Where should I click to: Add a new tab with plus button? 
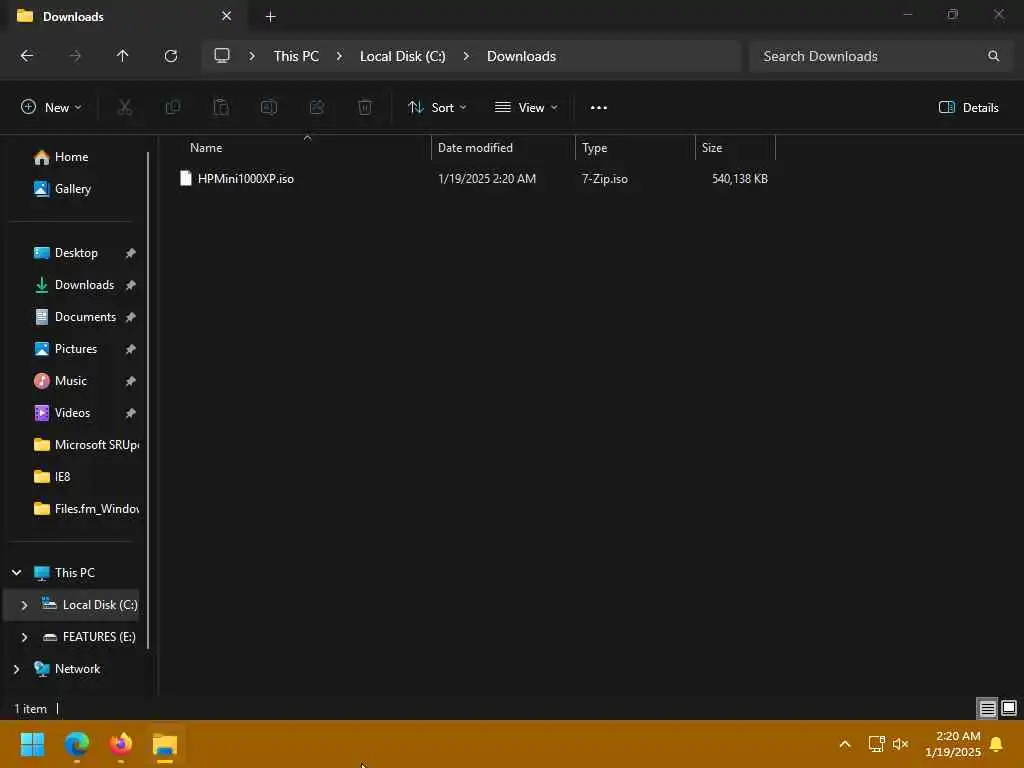(270, 16)
